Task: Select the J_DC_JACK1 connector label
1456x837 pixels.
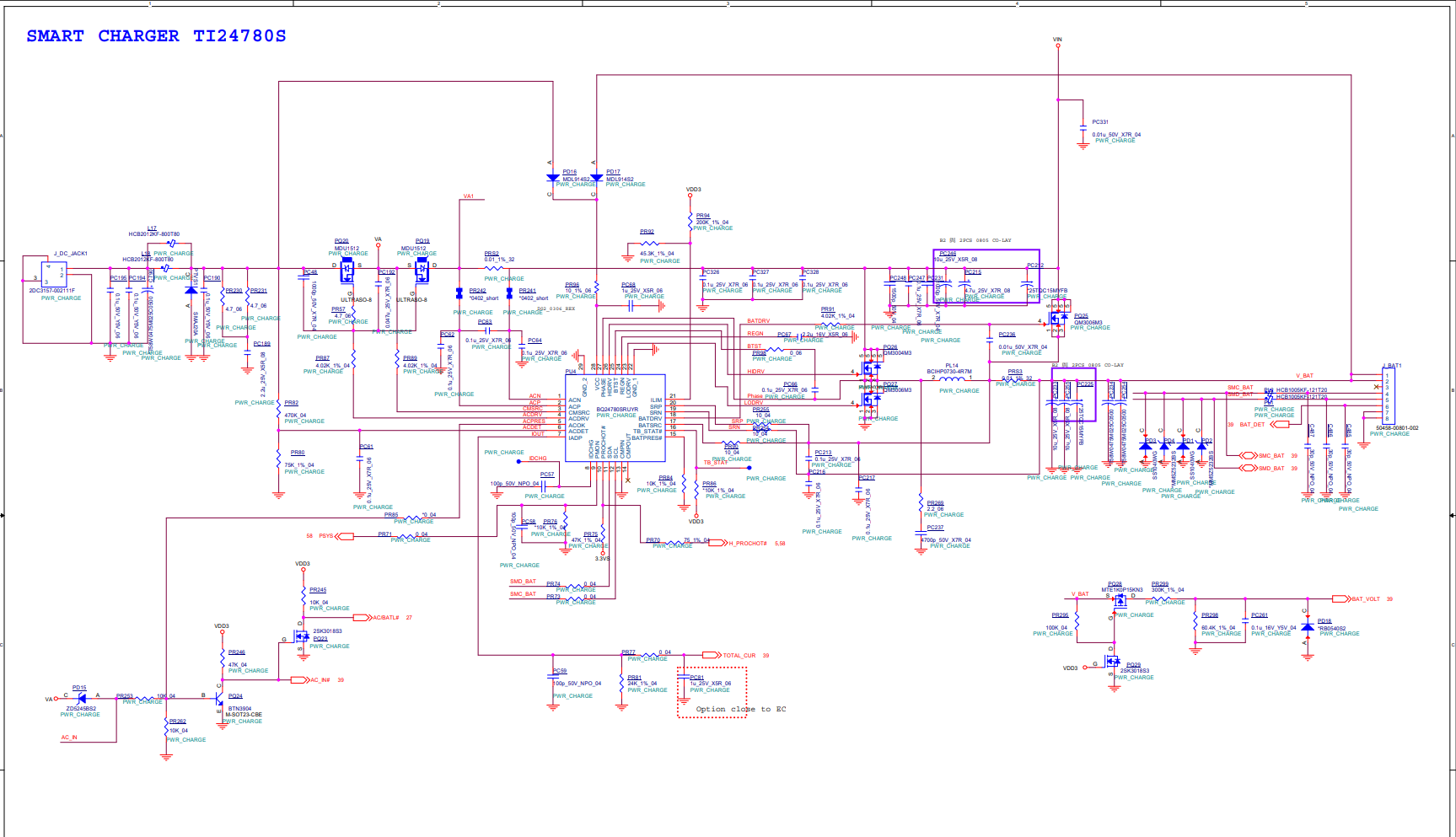Action: (71, 254)
